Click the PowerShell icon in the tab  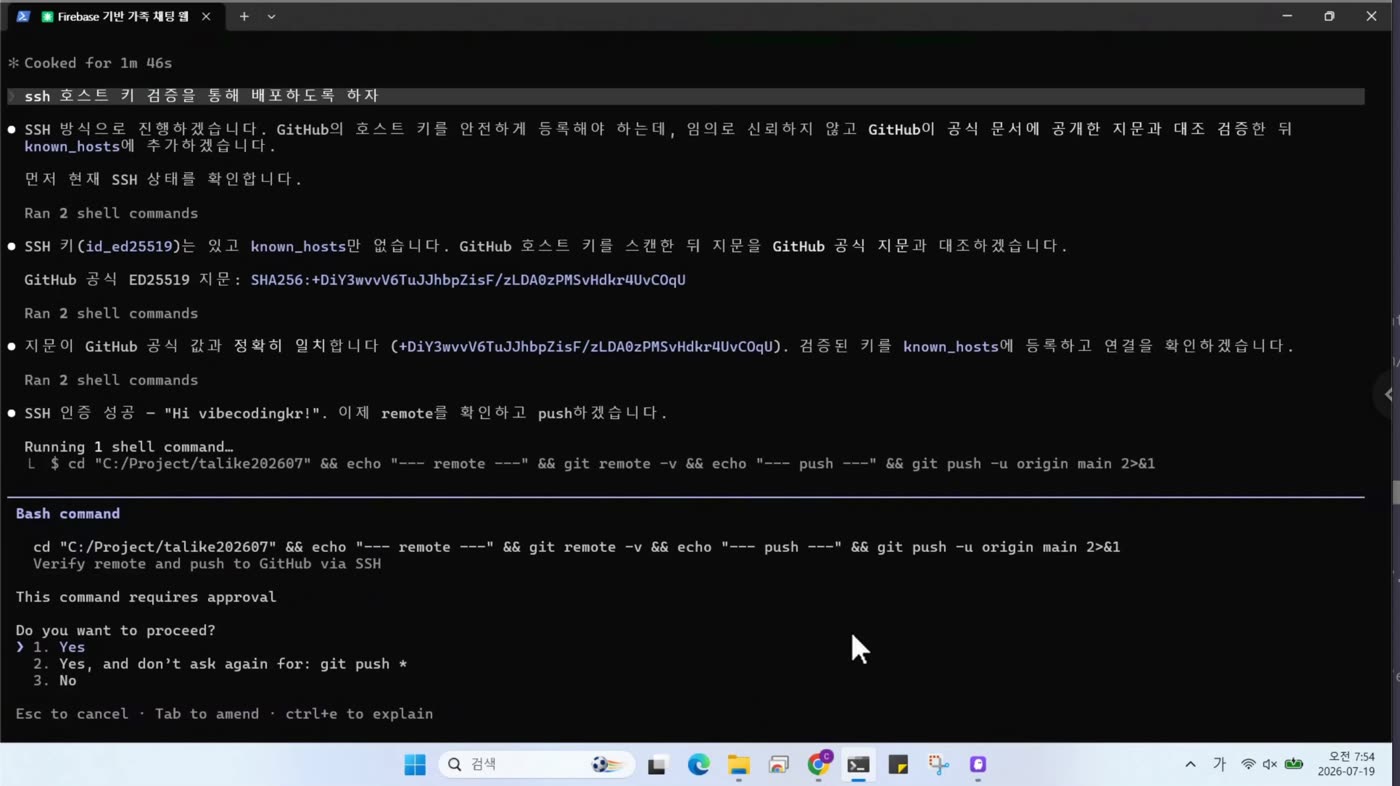[23, 16]
